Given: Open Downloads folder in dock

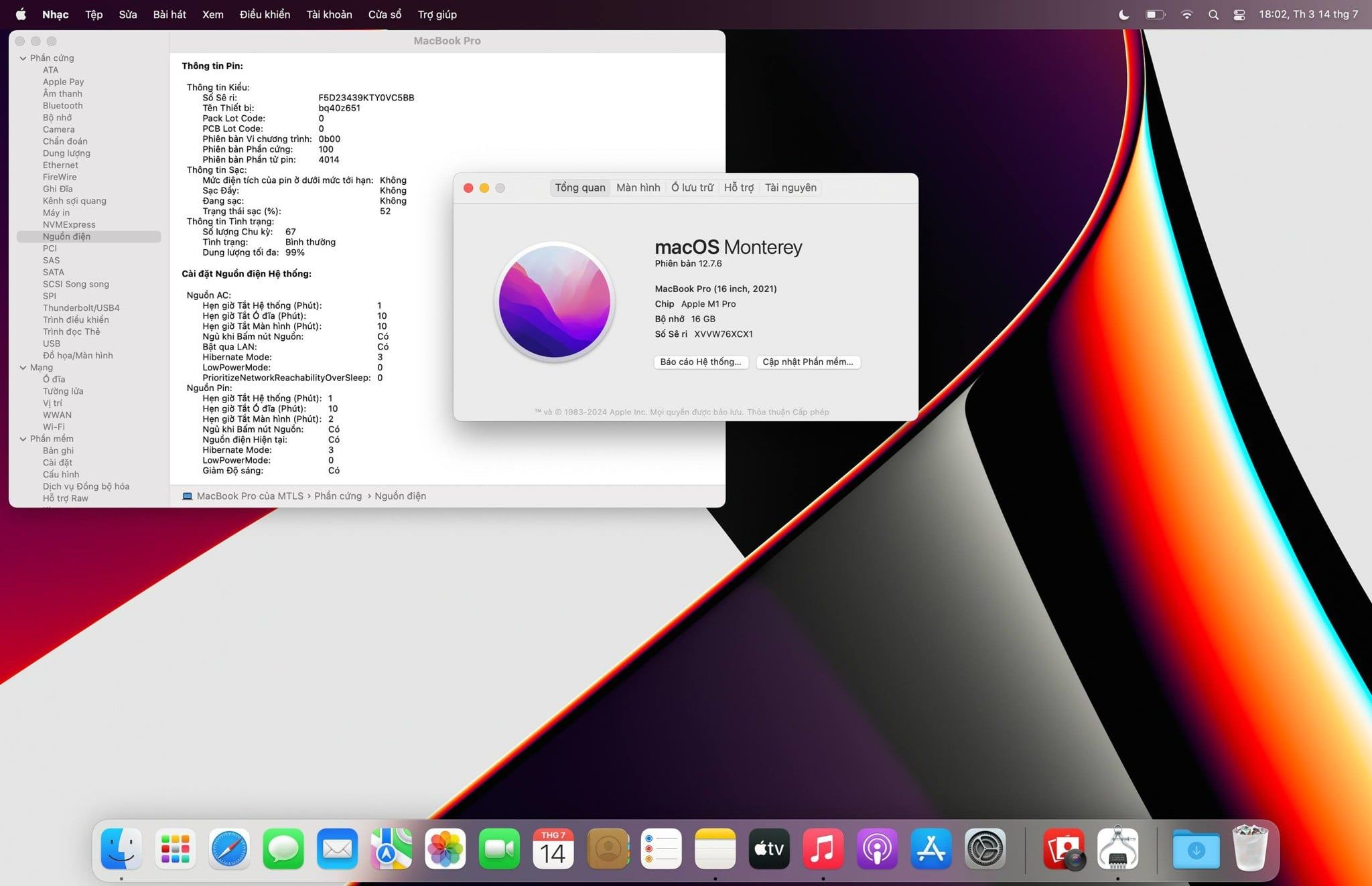Looking at the screenshot, I should [x=1196, y=848].
